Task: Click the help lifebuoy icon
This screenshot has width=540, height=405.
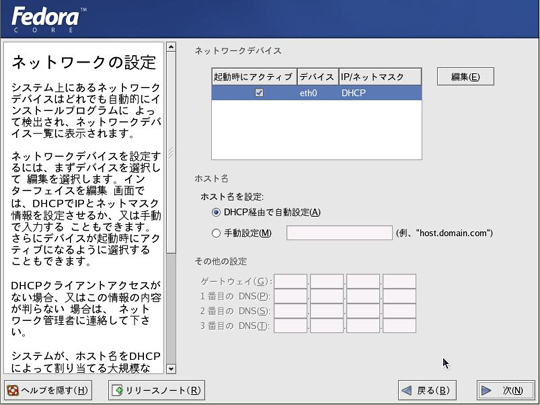Action: pos(12,391)
